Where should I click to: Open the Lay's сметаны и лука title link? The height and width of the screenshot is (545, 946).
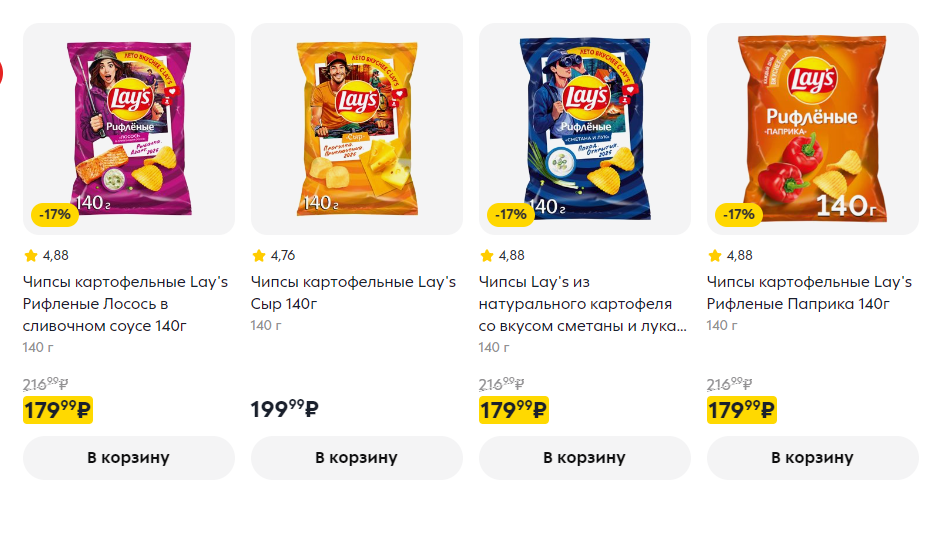[582, 304]
